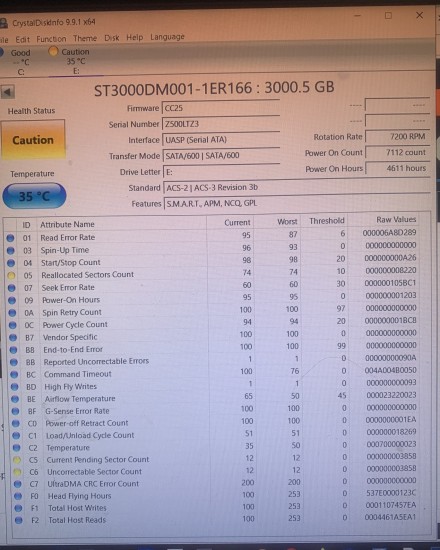Image resolution: width=440 pixels, height=550 pixels.
Task: Click the blue status icon for Power Cycle Count
Action: (x=13, y=325)
